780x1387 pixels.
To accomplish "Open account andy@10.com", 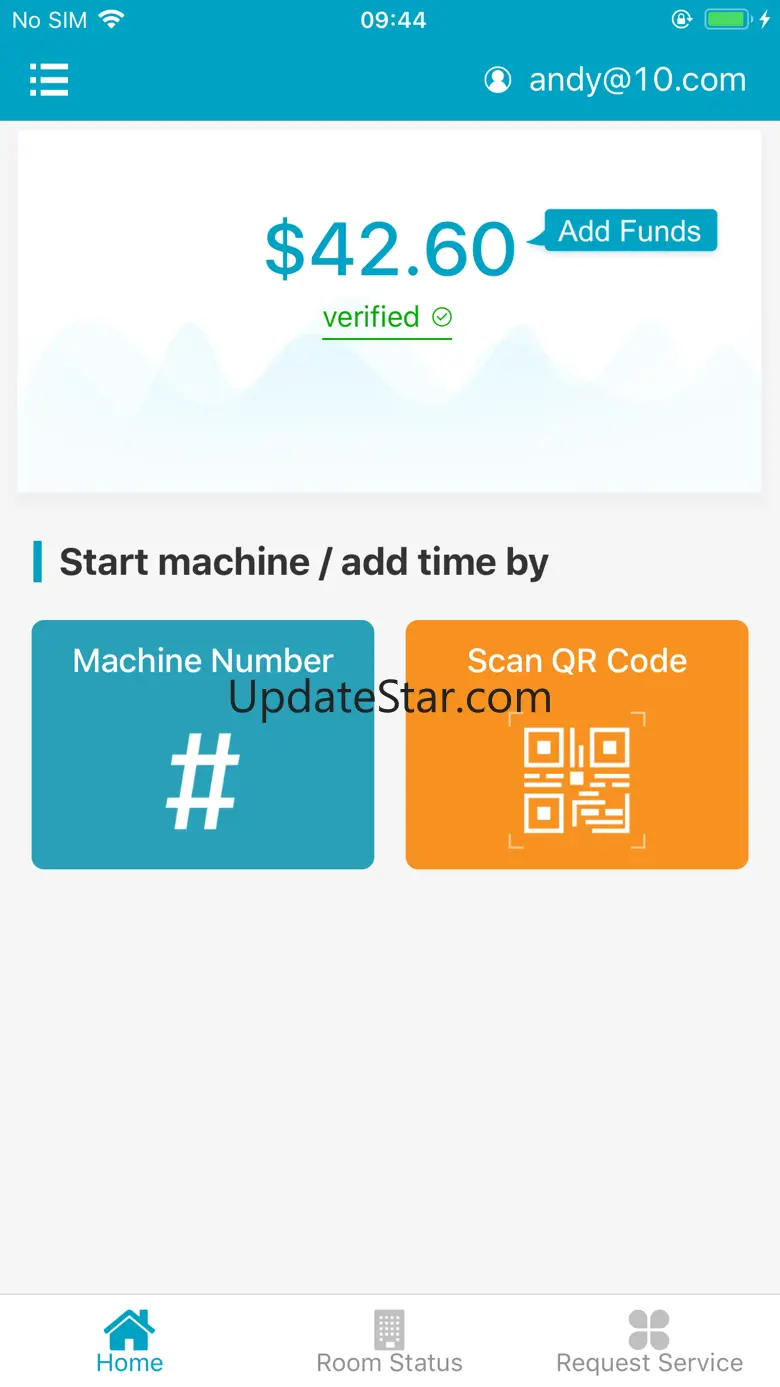I will 637,80.
